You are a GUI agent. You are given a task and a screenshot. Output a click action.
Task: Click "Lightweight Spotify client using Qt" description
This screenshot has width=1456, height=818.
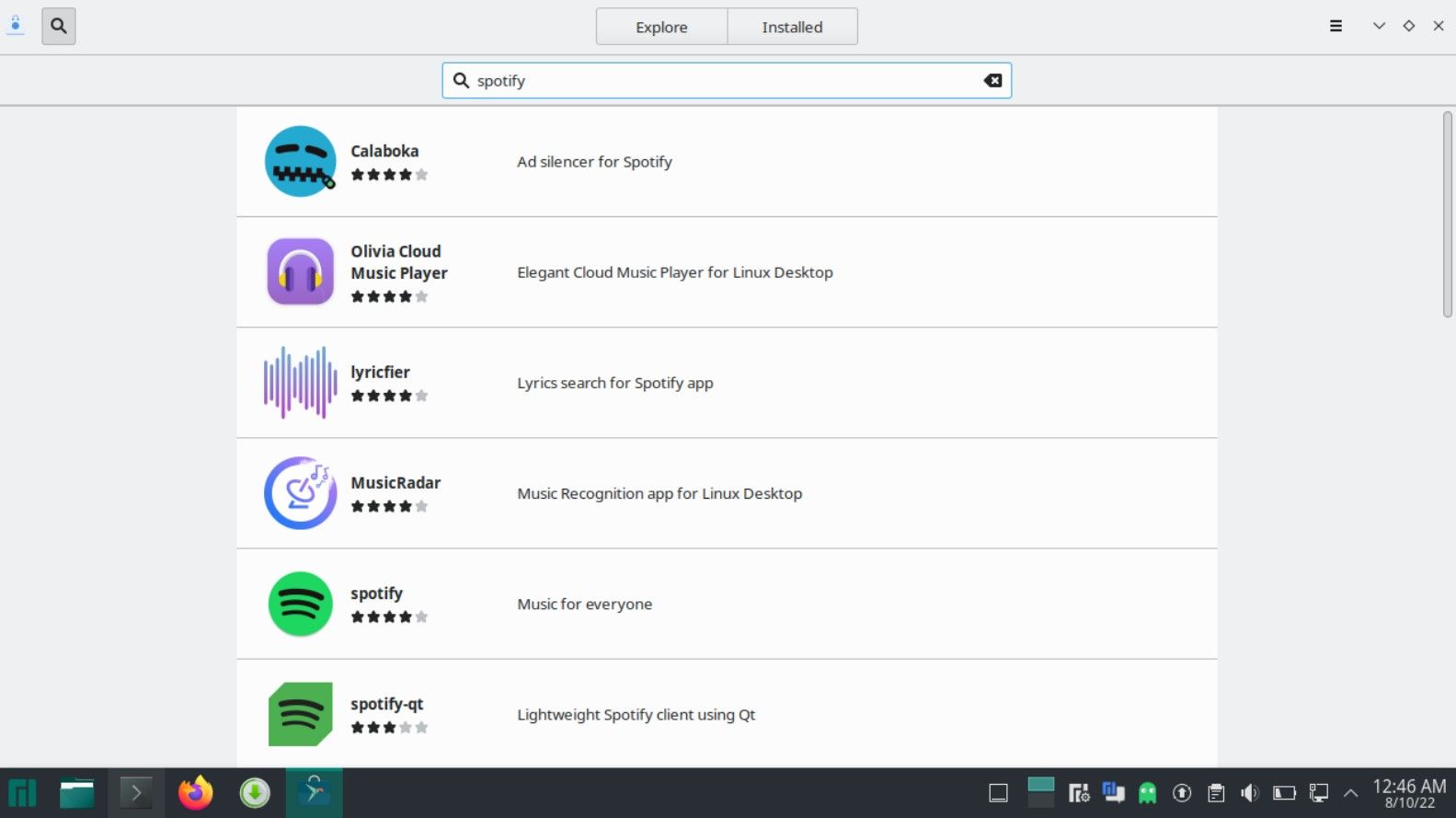coord(636,715)
